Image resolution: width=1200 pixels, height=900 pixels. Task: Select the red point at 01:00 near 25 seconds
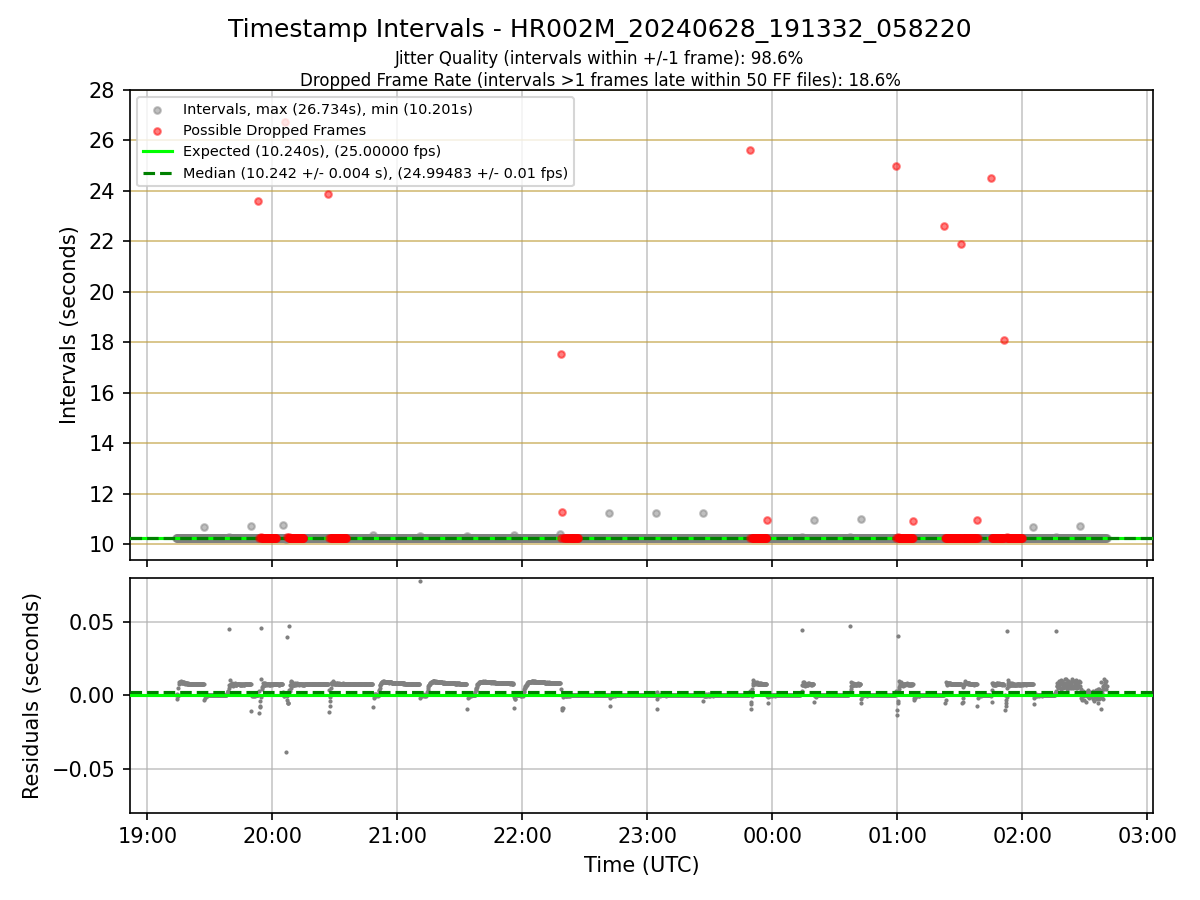[896, 166]
